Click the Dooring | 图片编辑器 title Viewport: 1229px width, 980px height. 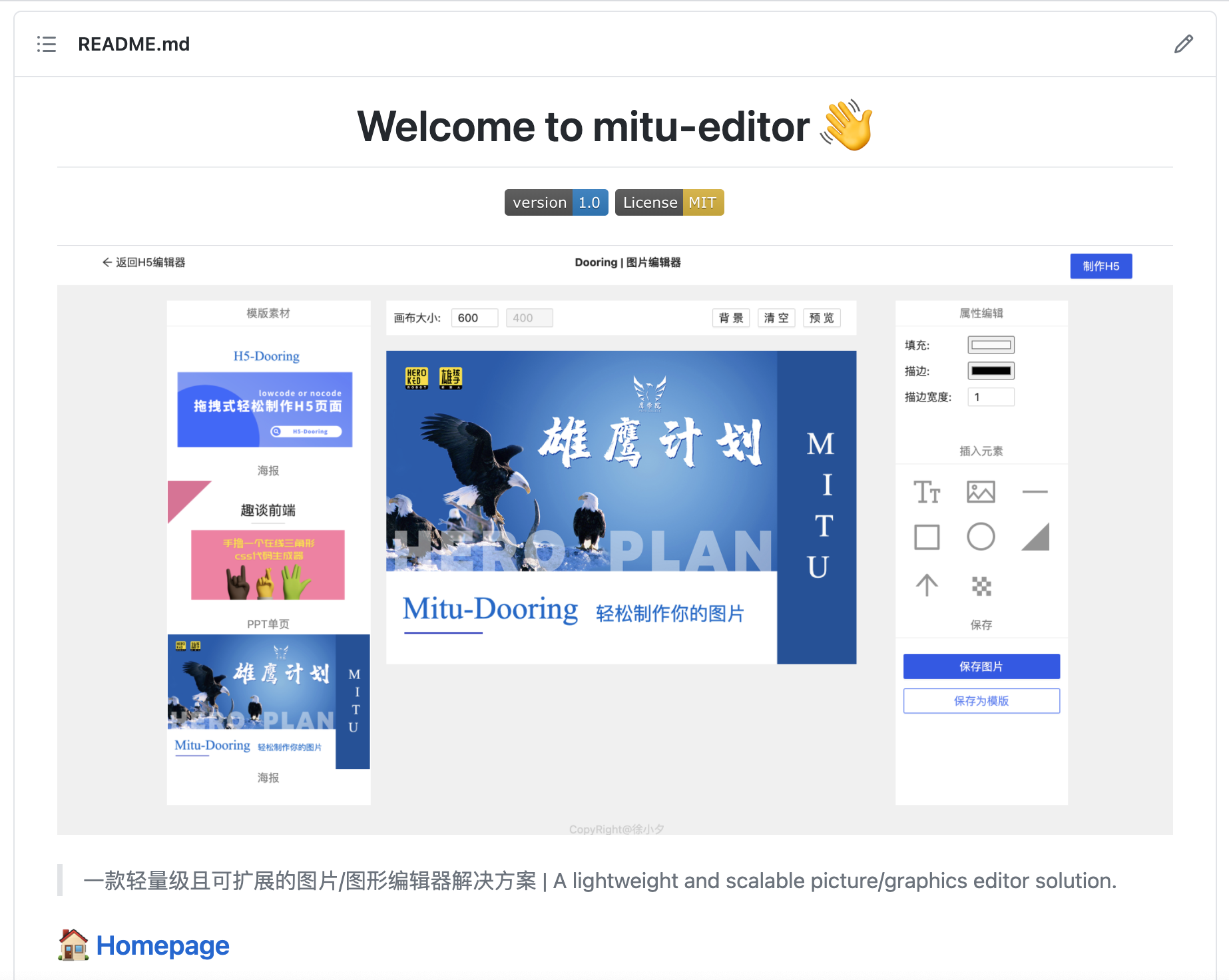coord(628,262)
